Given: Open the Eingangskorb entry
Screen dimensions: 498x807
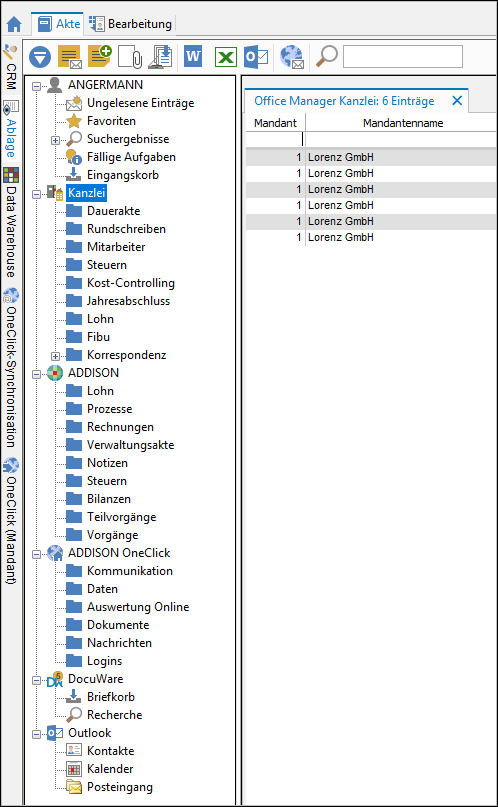Looking at the screenshot, I should [x=123, y=175].
